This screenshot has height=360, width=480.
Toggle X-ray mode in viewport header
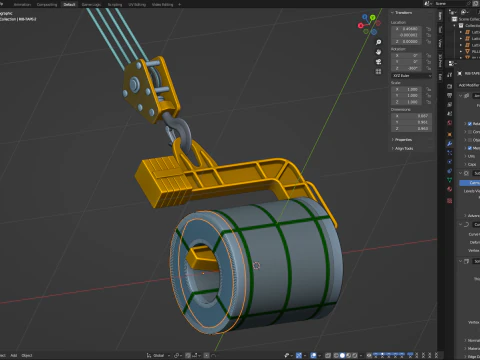[328, 355]
